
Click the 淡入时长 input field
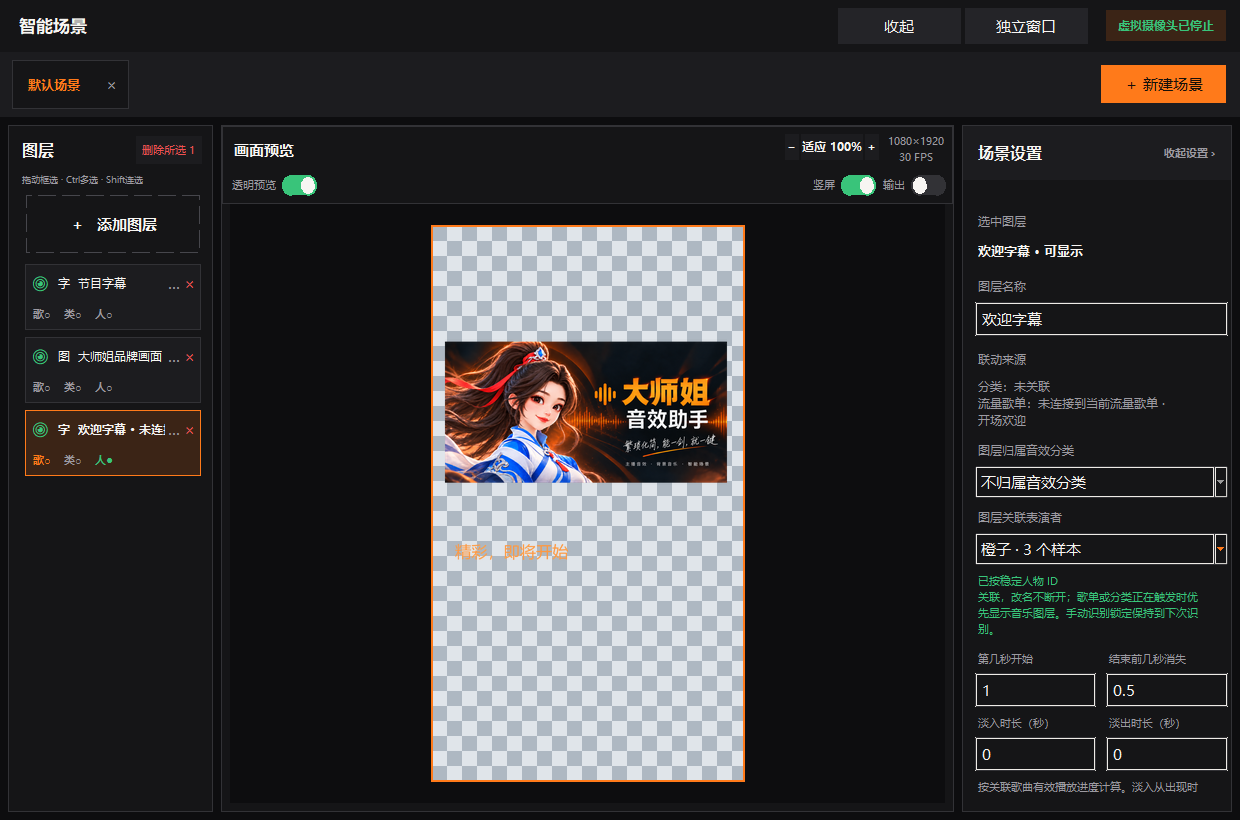(x=1036, y=754)
